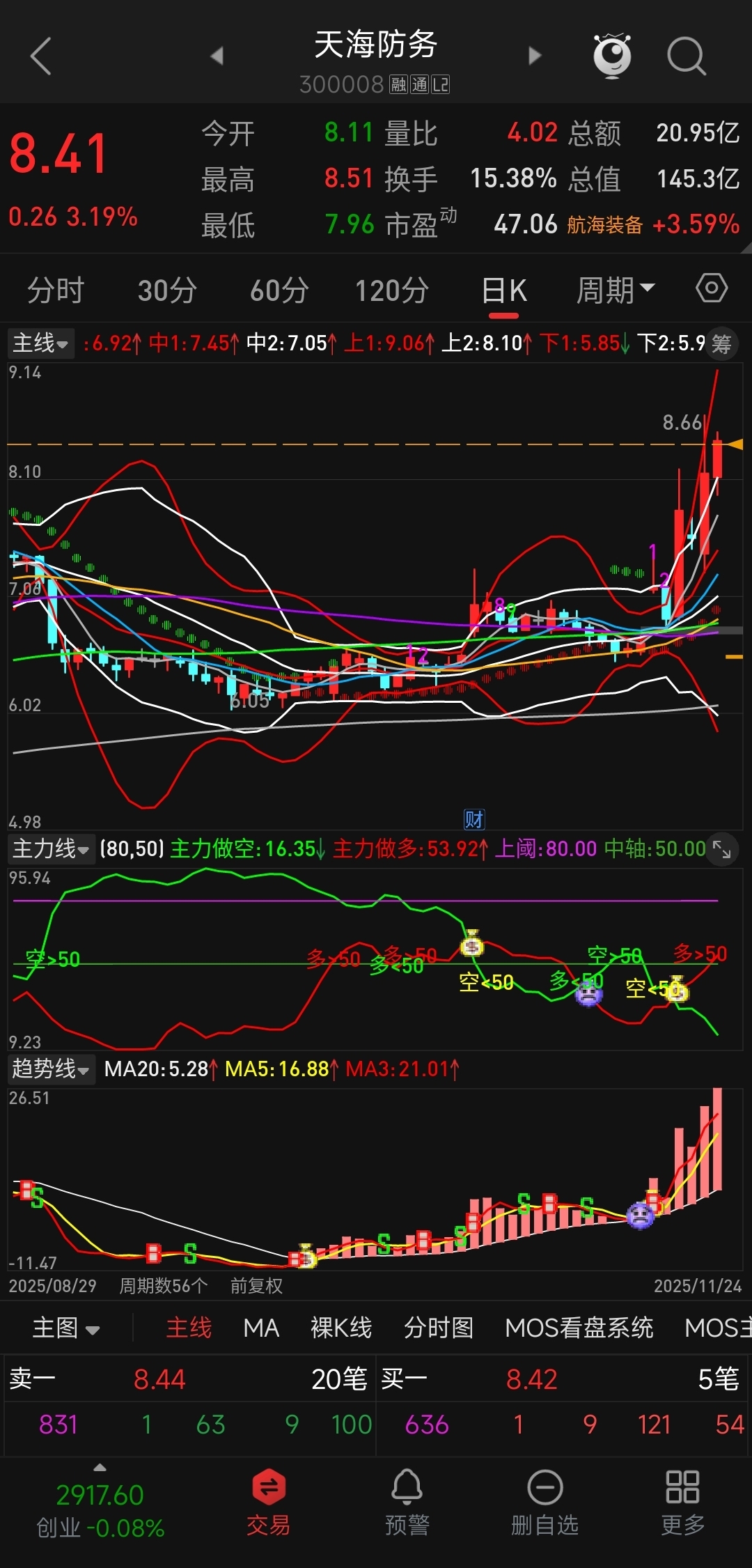Tap buy order quantity 636
Screen dimensions: 752x1568
[426, 1425]
